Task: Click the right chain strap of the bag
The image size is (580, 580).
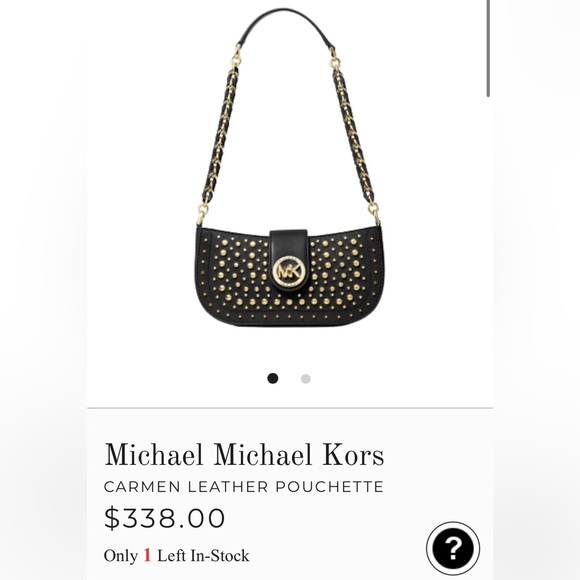Action: click(x=354, y=135)
